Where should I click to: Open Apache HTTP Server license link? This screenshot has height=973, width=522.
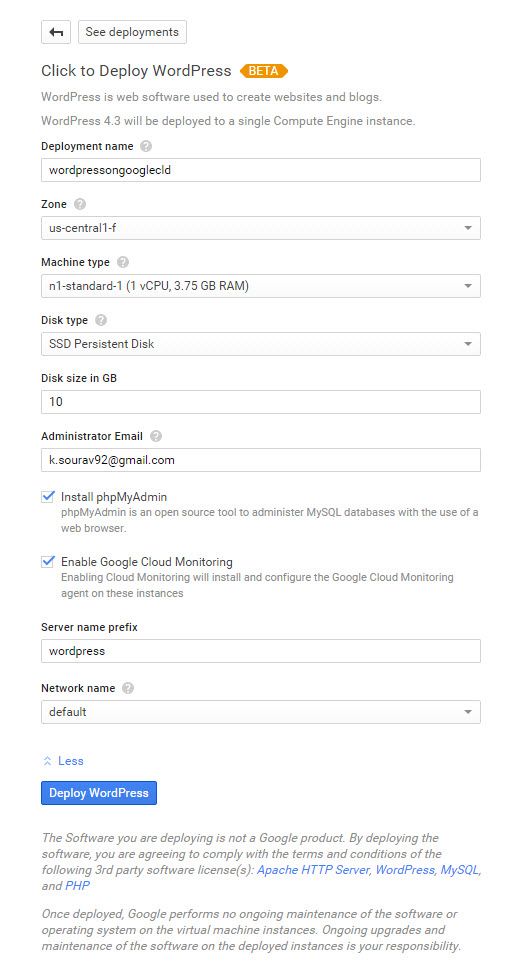(313, 870)
